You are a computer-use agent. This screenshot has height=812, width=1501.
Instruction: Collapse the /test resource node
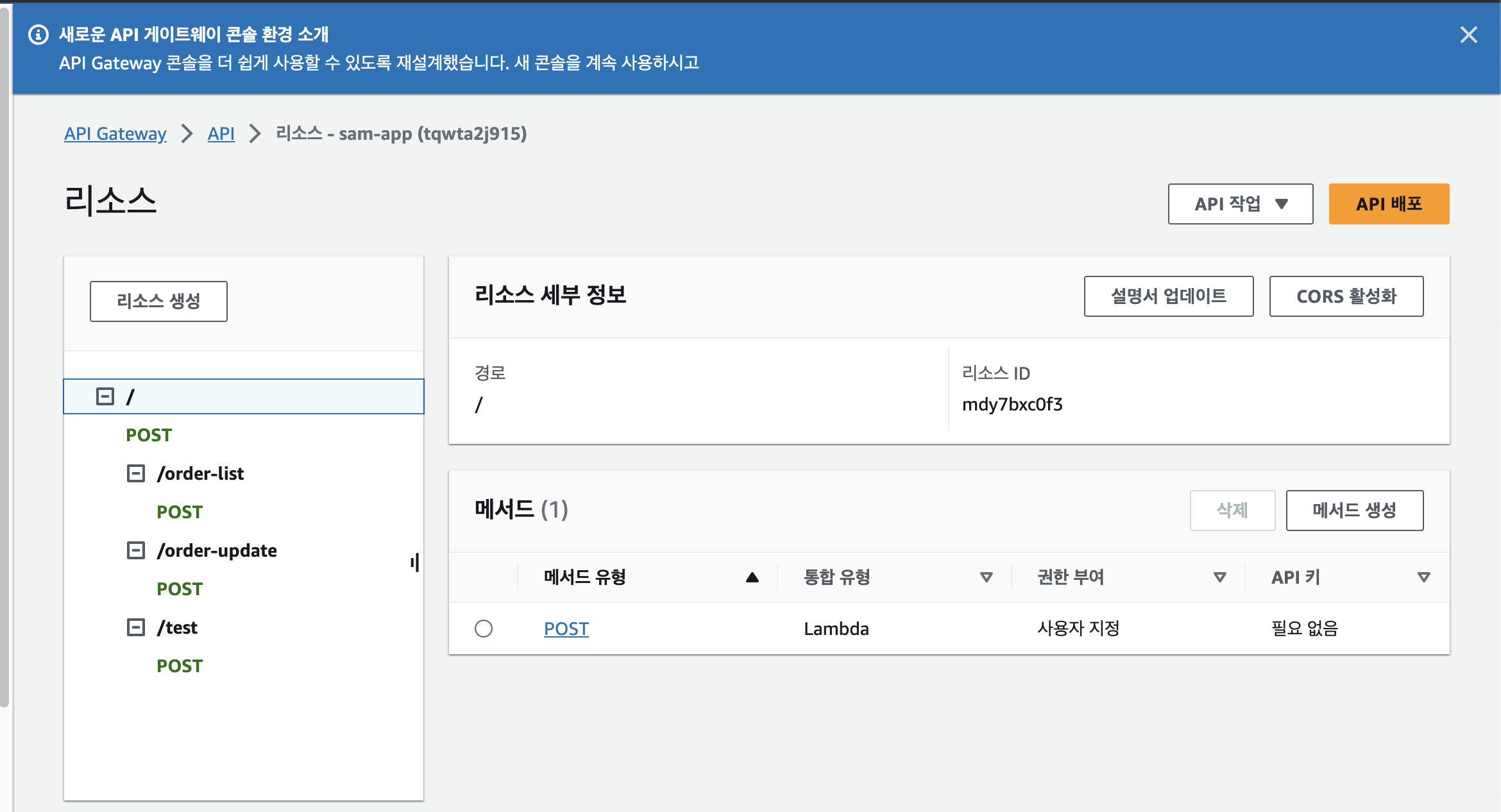(x=136, y=627)
